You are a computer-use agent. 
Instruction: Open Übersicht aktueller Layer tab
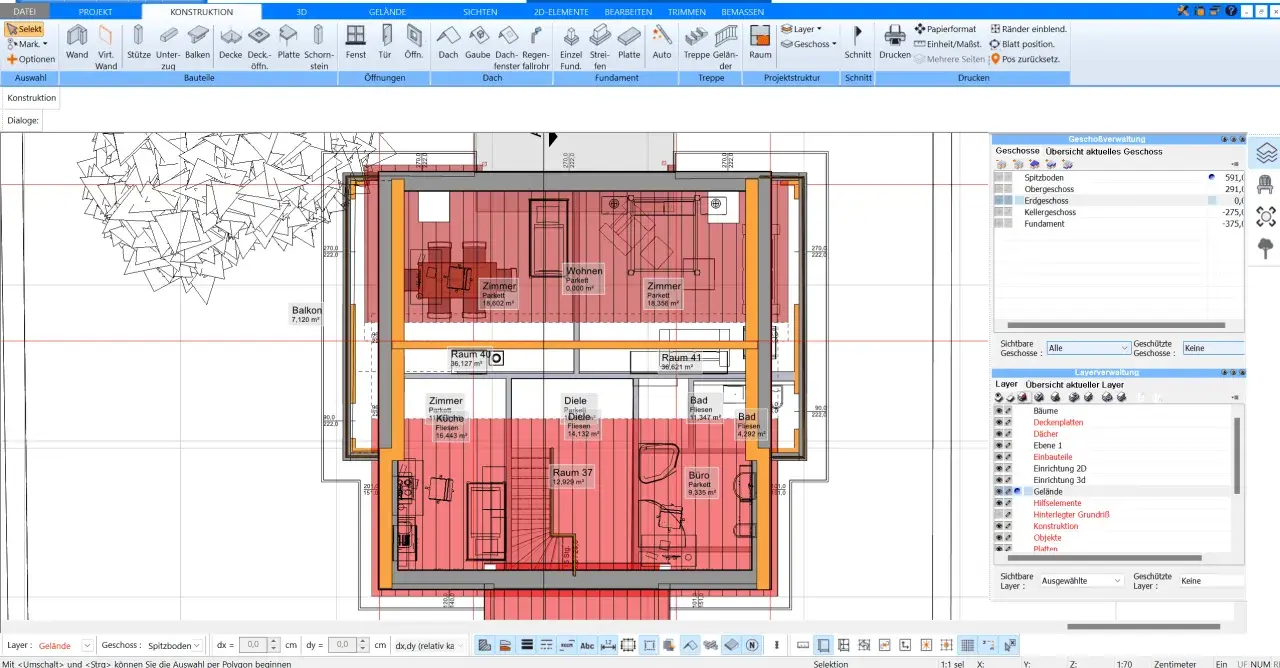(1075, 384)
